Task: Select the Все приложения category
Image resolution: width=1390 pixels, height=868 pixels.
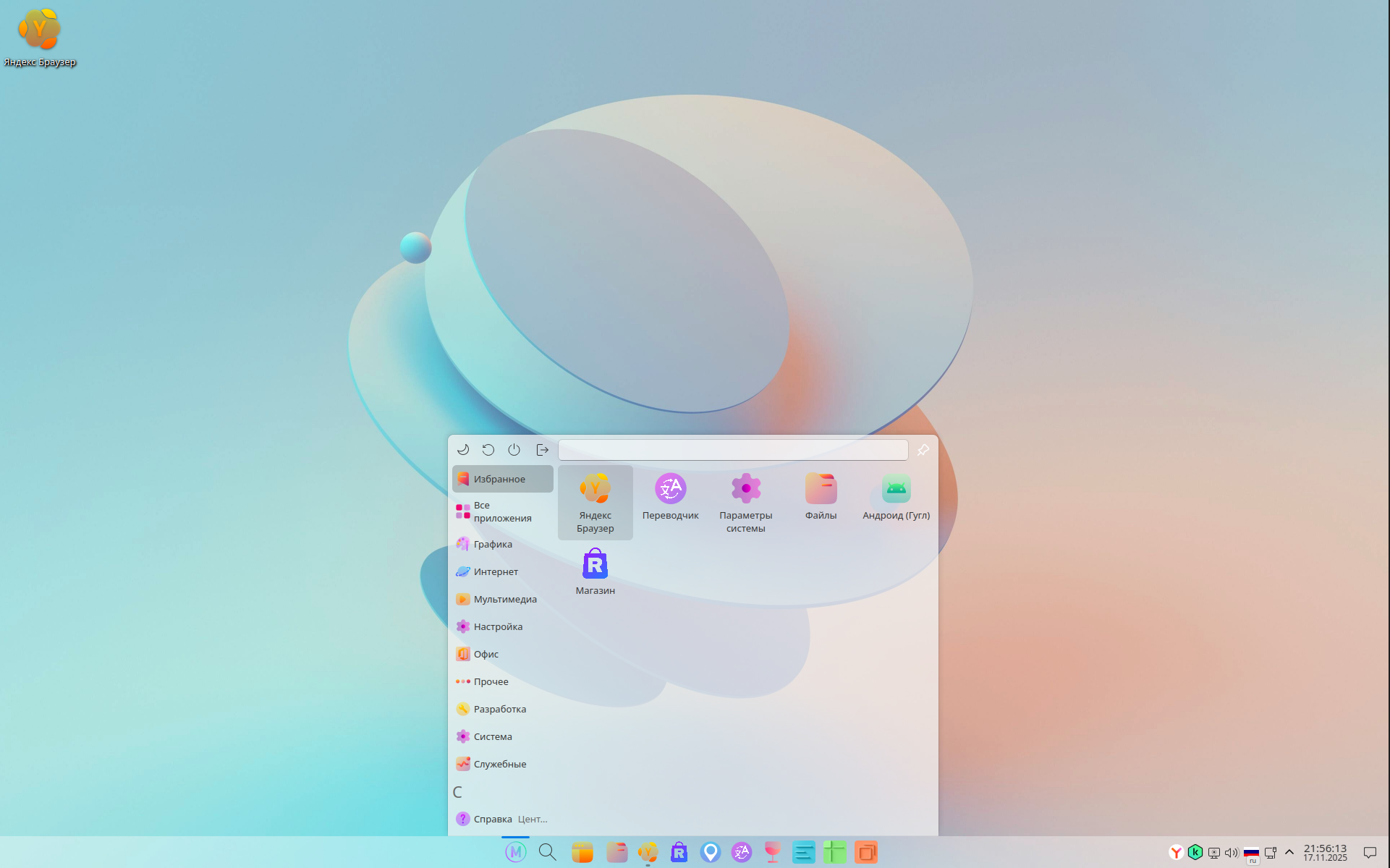Action: click(501, 511)
